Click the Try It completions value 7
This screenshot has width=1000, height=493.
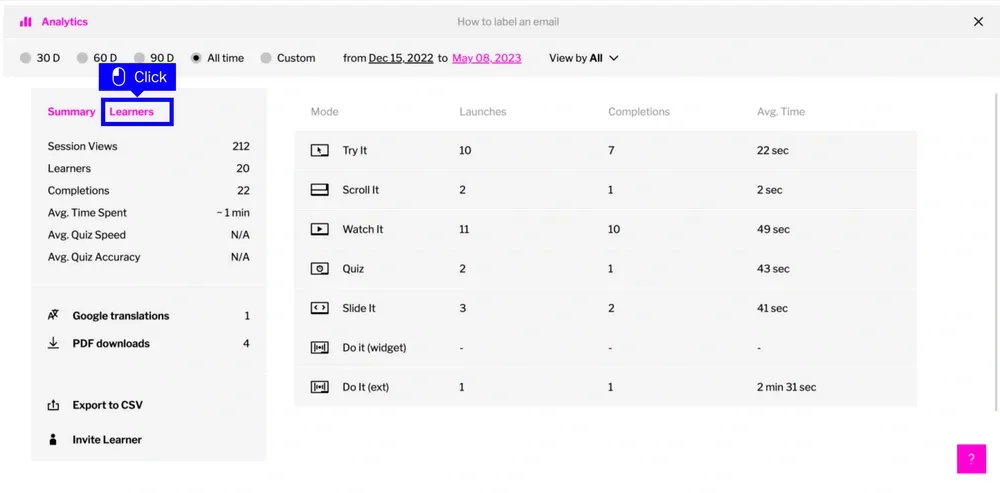coord(611,151)
